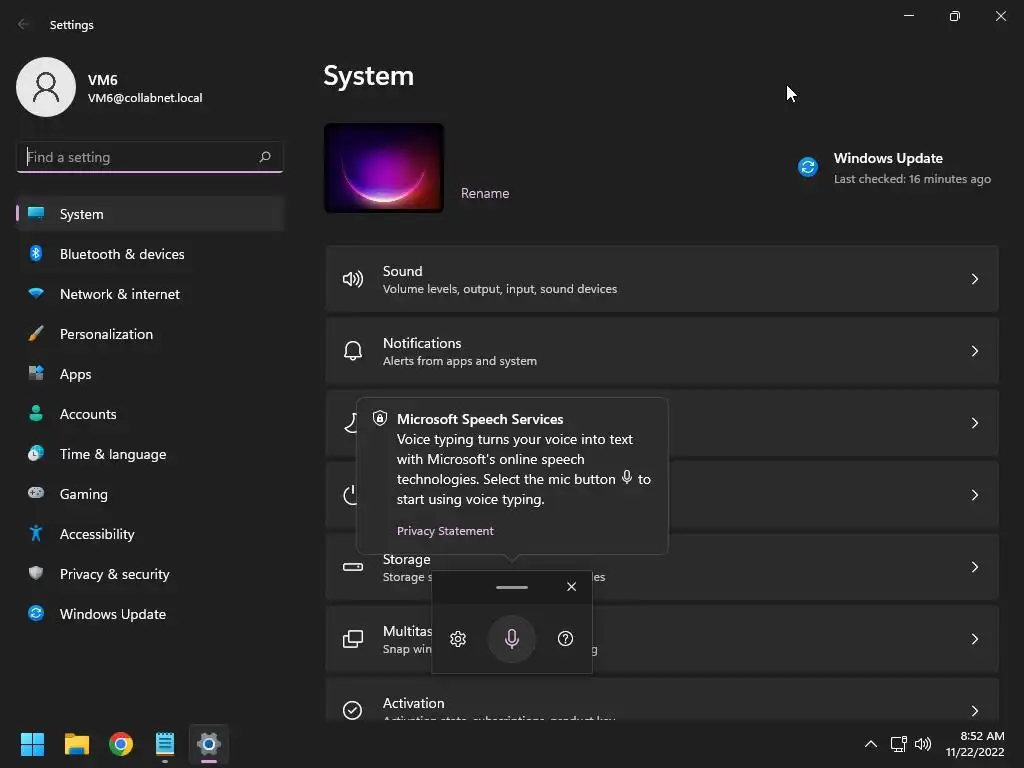The width and height of the screenshot is (1024, 768).
Task: Click the Personalization paintbrush icon
Action: click(x=36, y=333)
